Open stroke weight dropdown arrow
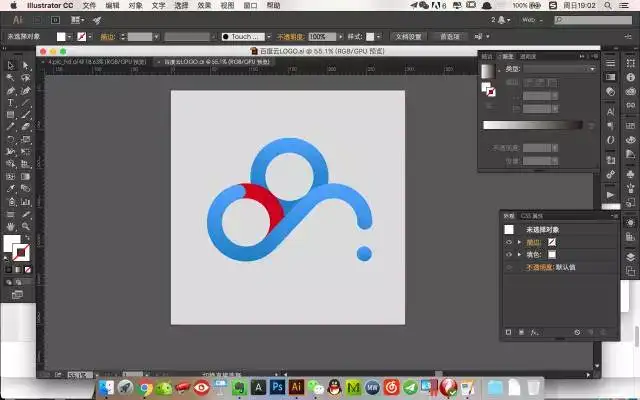 156,37
